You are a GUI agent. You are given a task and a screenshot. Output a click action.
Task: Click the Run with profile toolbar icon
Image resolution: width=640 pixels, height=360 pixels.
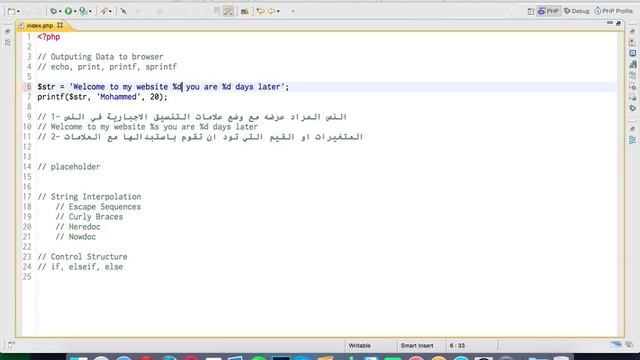tap(83, 11)
